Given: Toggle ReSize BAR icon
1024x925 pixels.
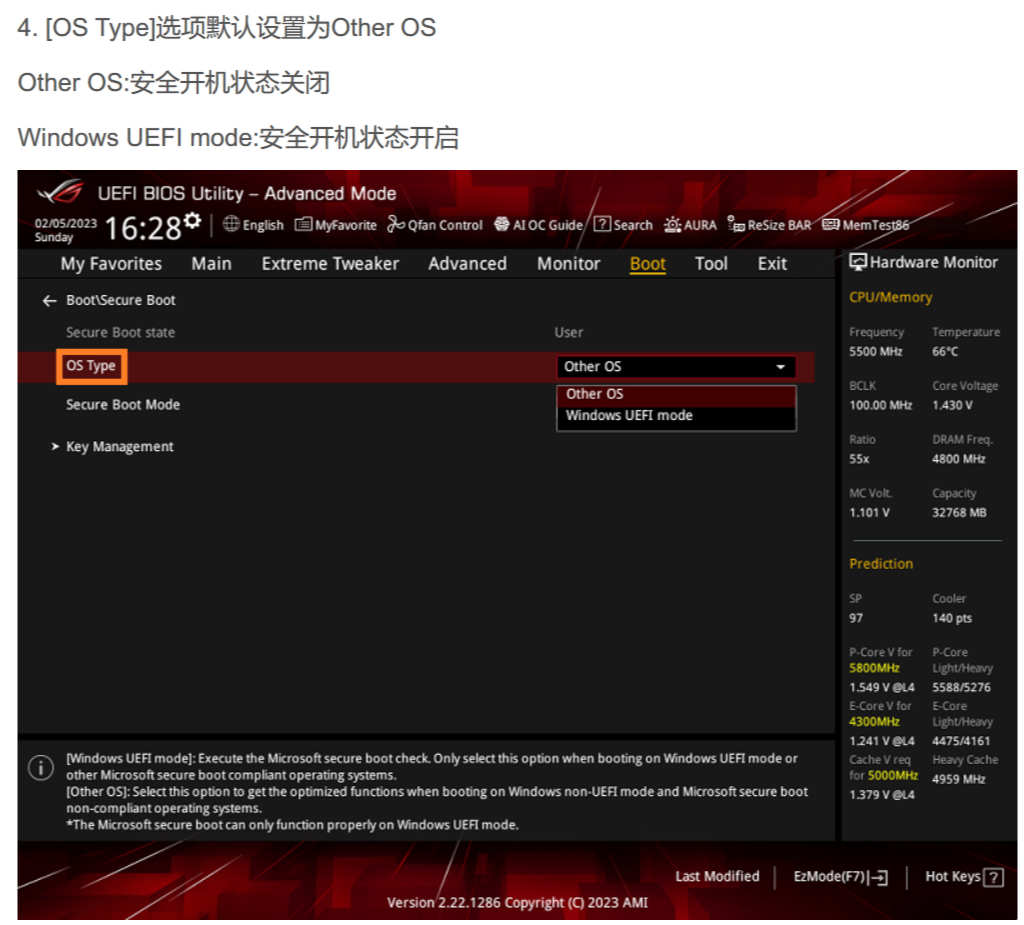Looking at the screenshot, I should [x=736, y=224].
